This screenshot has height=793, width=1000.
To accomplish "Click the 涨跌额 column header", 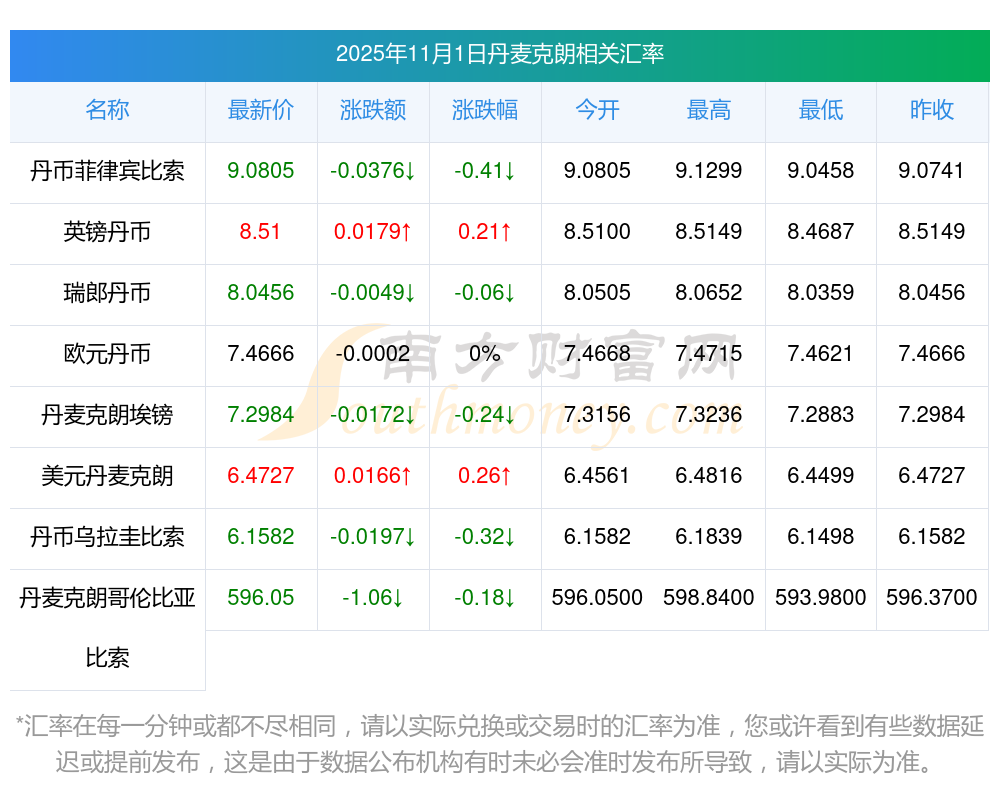I will pos(373,110).
